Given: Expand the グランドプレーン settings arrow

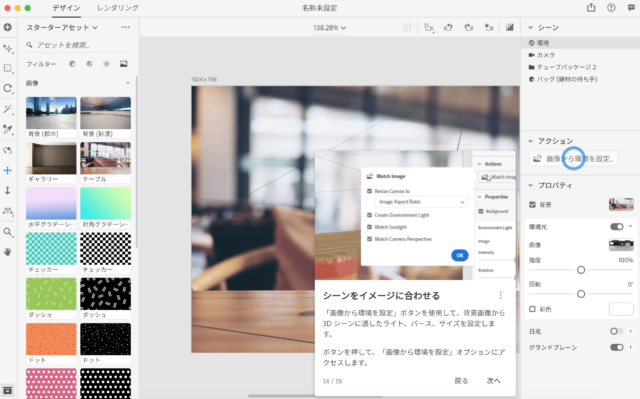Looking at the screenshot, I should [x=631, y=347].
